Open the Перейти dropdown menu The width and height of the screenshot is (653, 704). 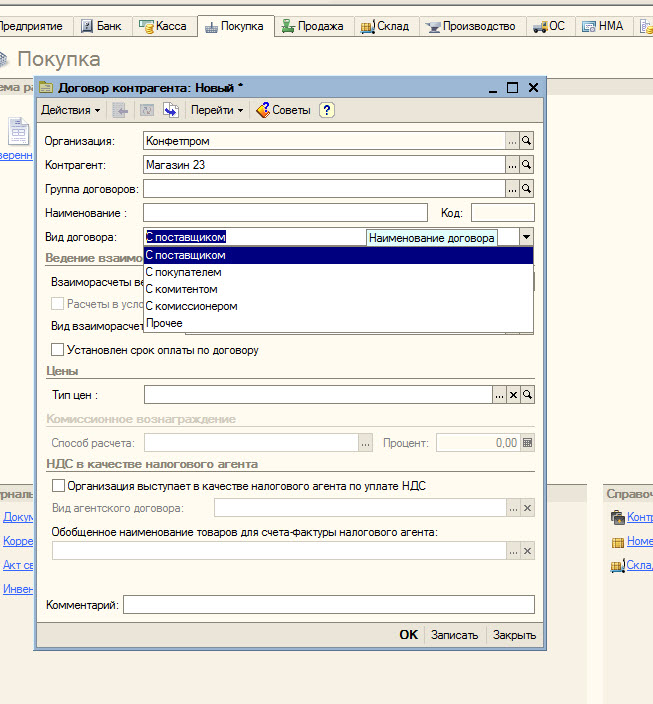(x=217, y=110)
